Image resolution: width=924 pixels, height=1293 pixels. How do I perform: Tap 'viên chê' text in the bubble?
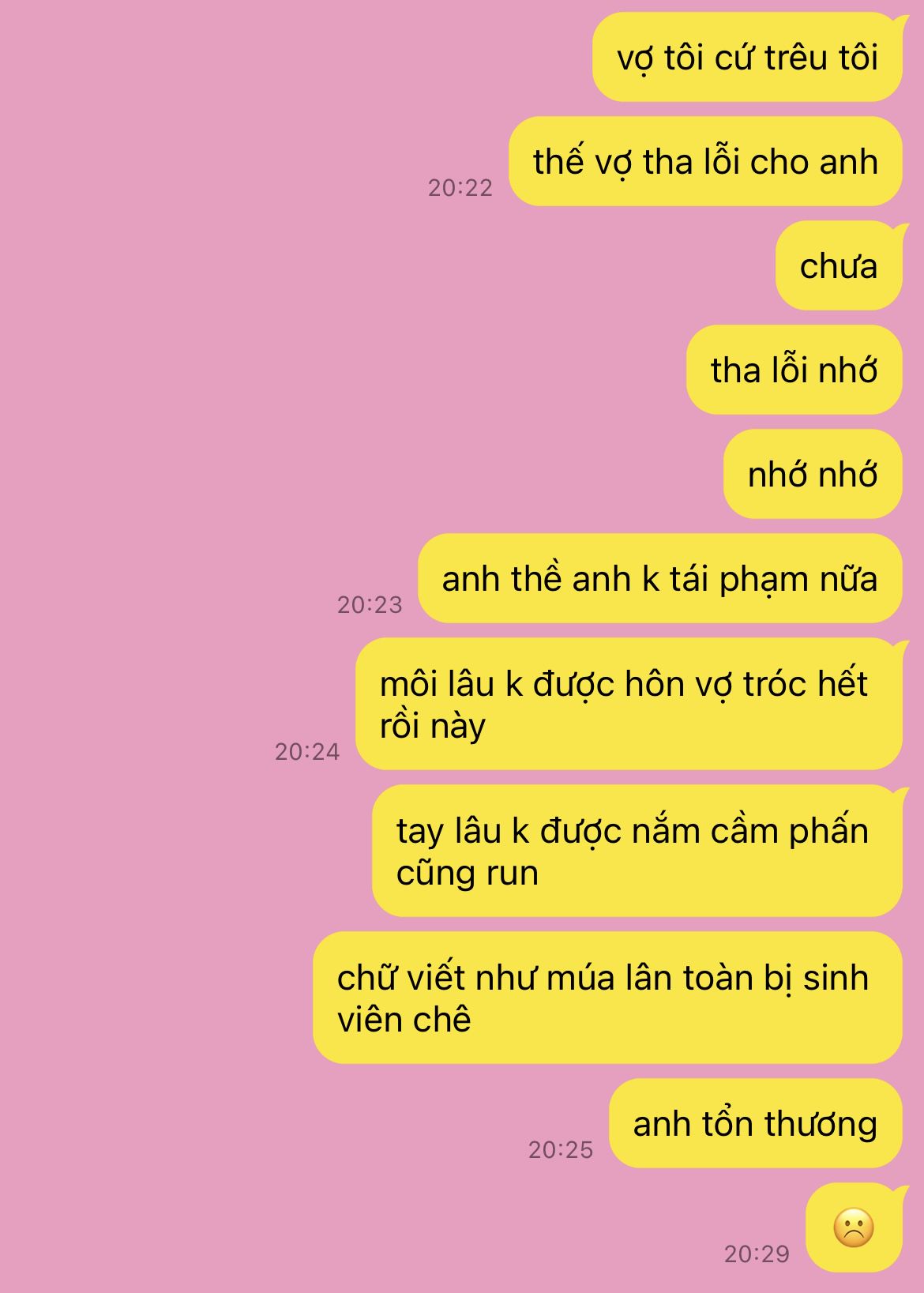tap(404, 1020)
